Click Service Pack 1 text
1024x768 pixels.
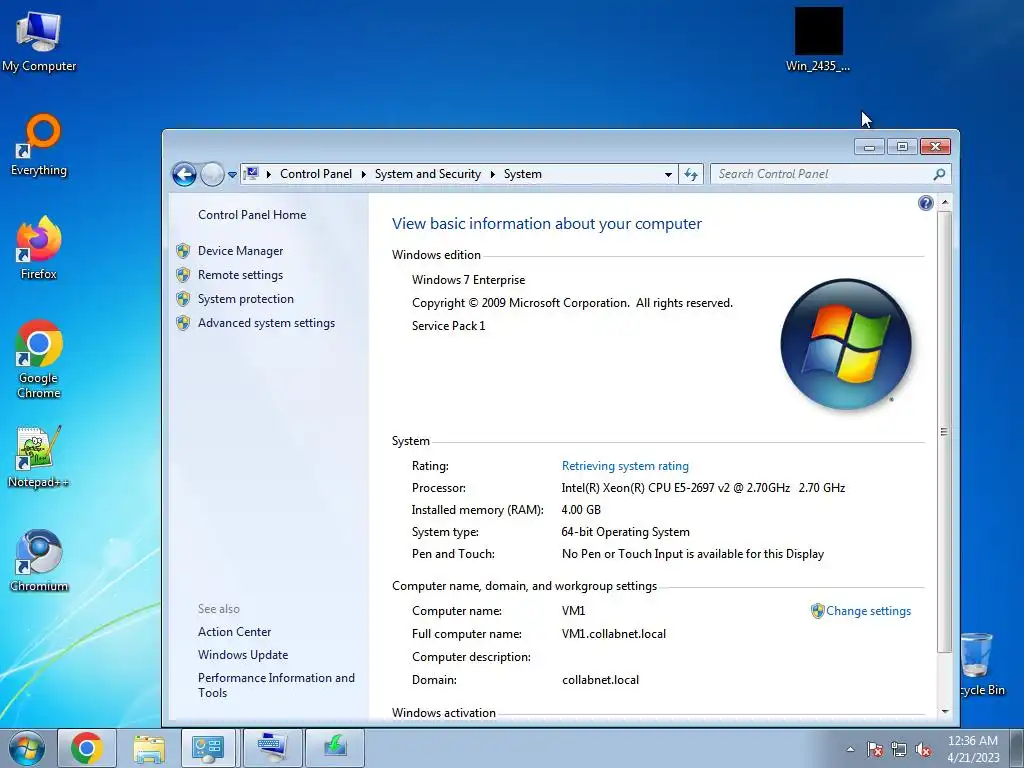coord(449,326)
